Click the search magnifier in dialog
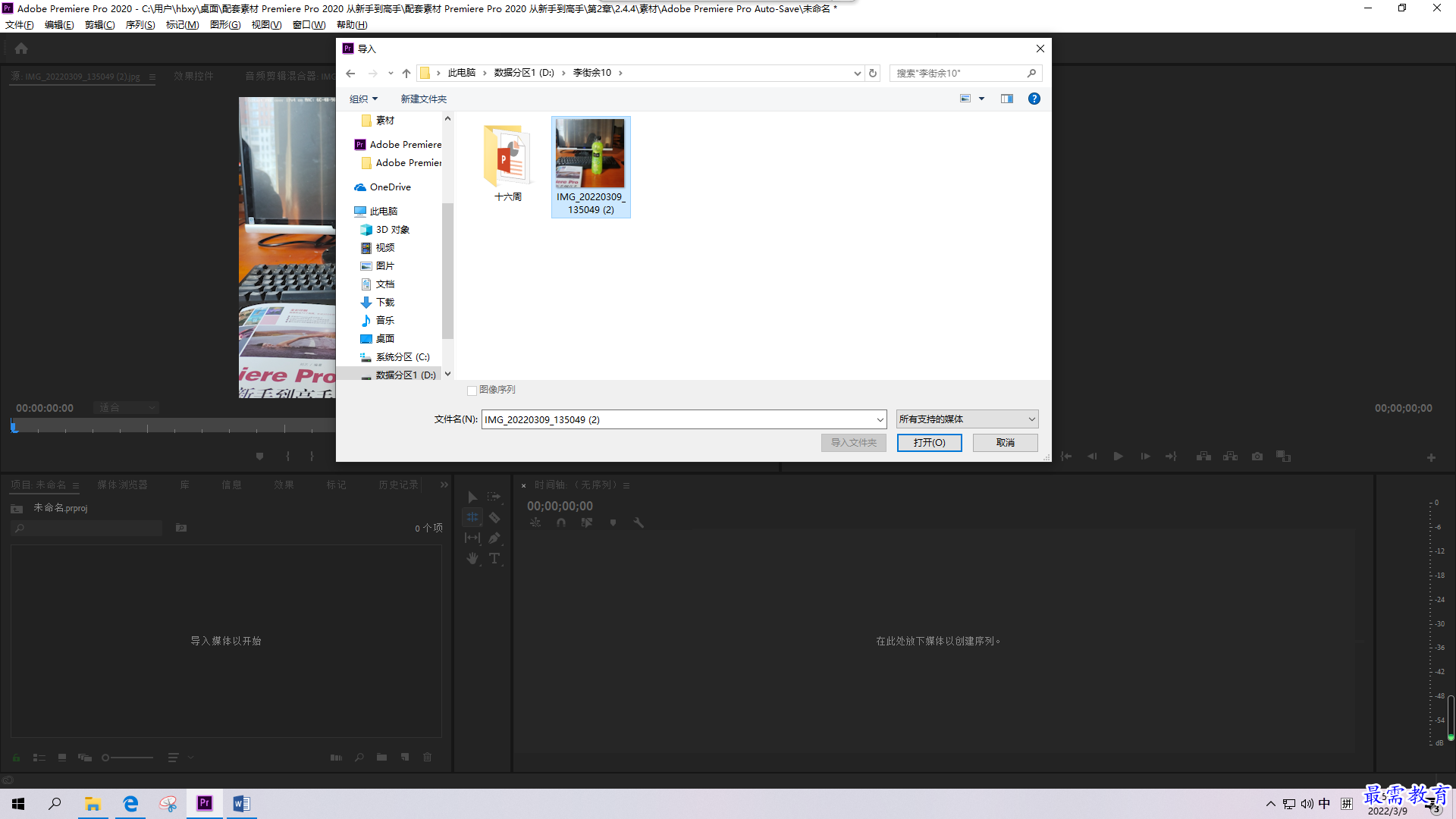Viewport: 1456px width, 819px height. point(1031,73)
